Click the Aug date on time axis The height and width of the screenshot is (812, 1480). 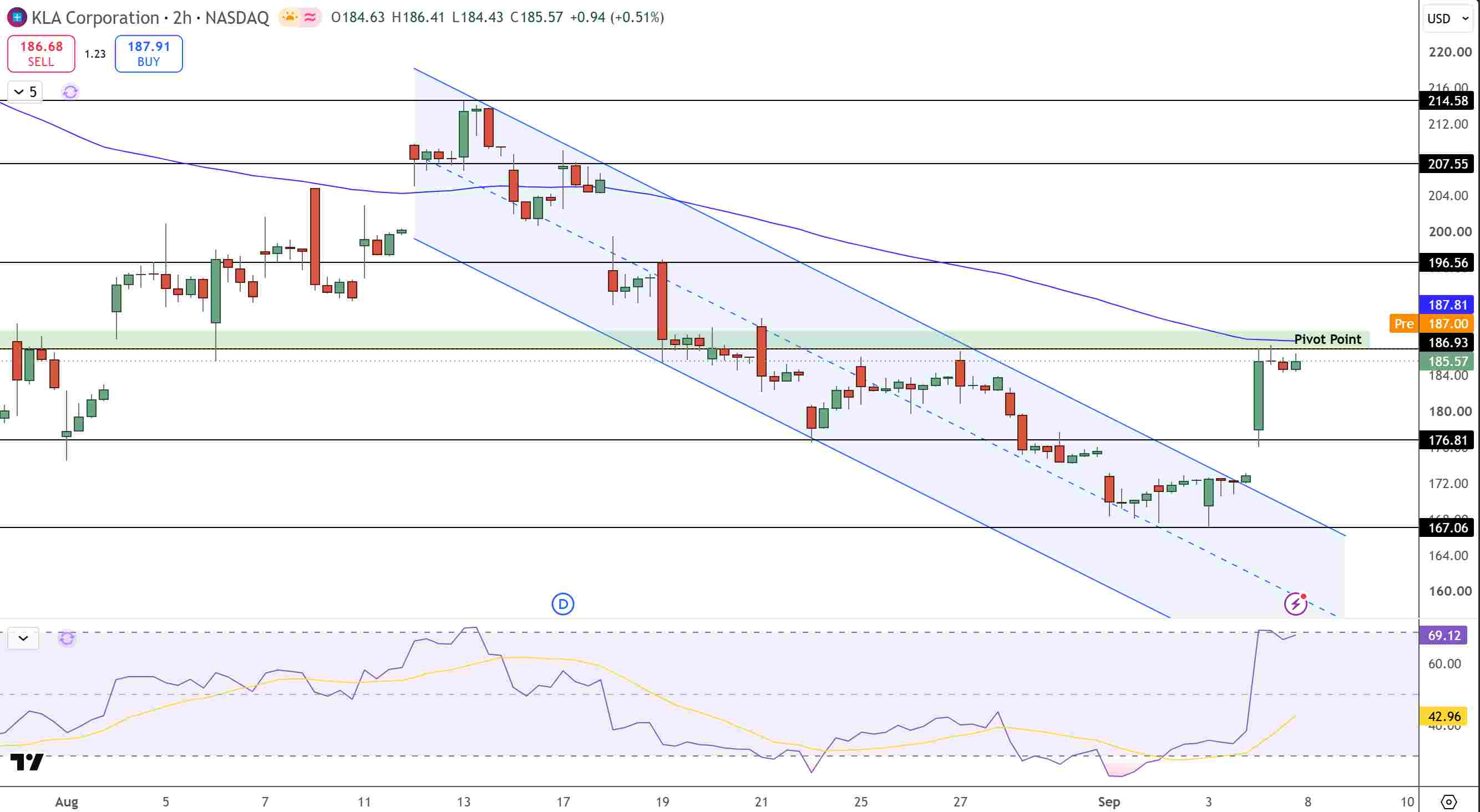67,801
